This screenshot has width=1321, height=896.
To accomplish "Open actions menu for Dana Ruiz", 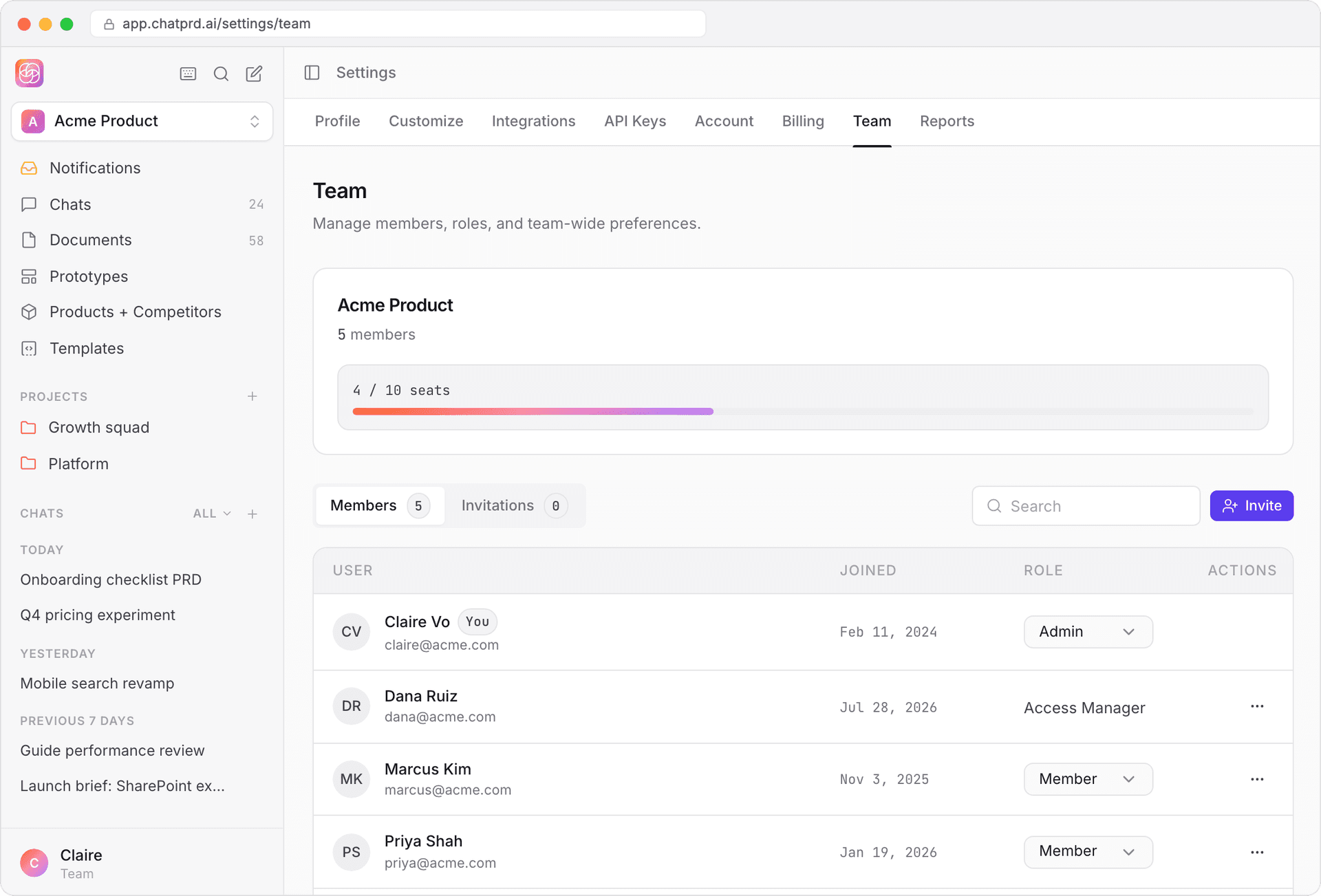I will [x=1257, y=707].
